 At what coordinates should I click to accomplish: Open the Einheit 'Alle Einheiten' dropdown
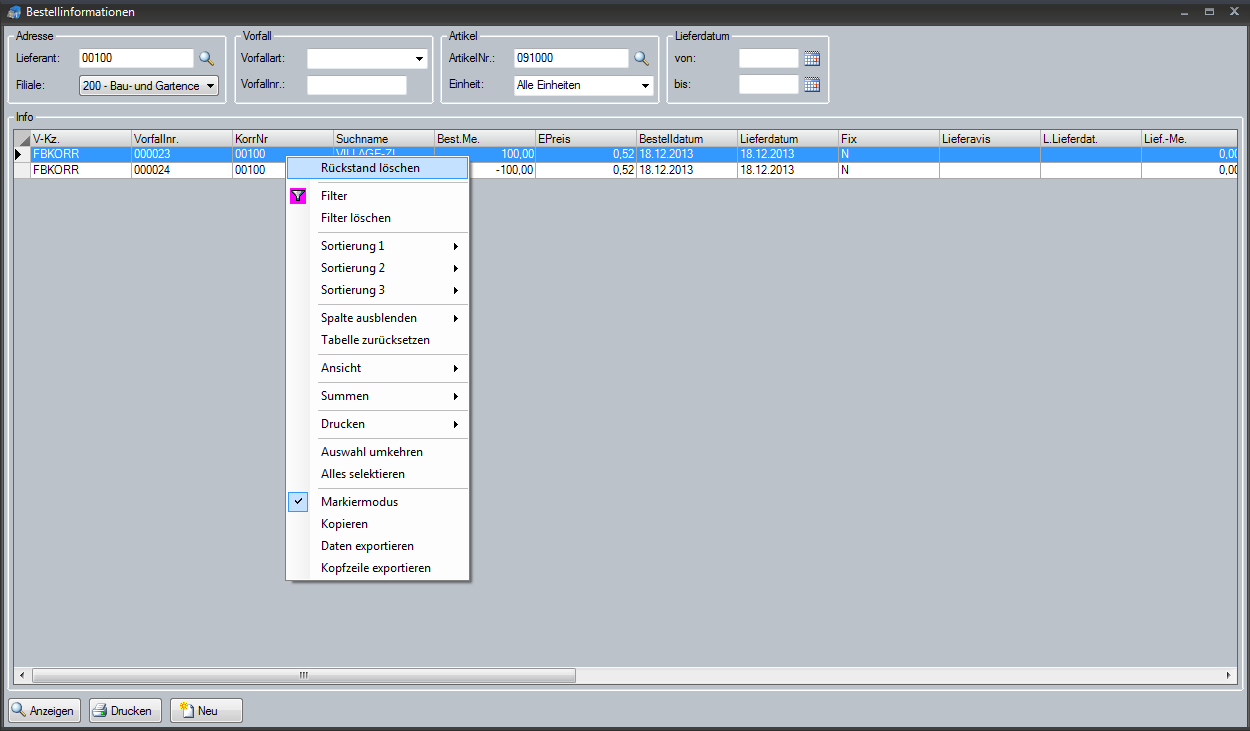pyautogui.click(x=583, y=86)
